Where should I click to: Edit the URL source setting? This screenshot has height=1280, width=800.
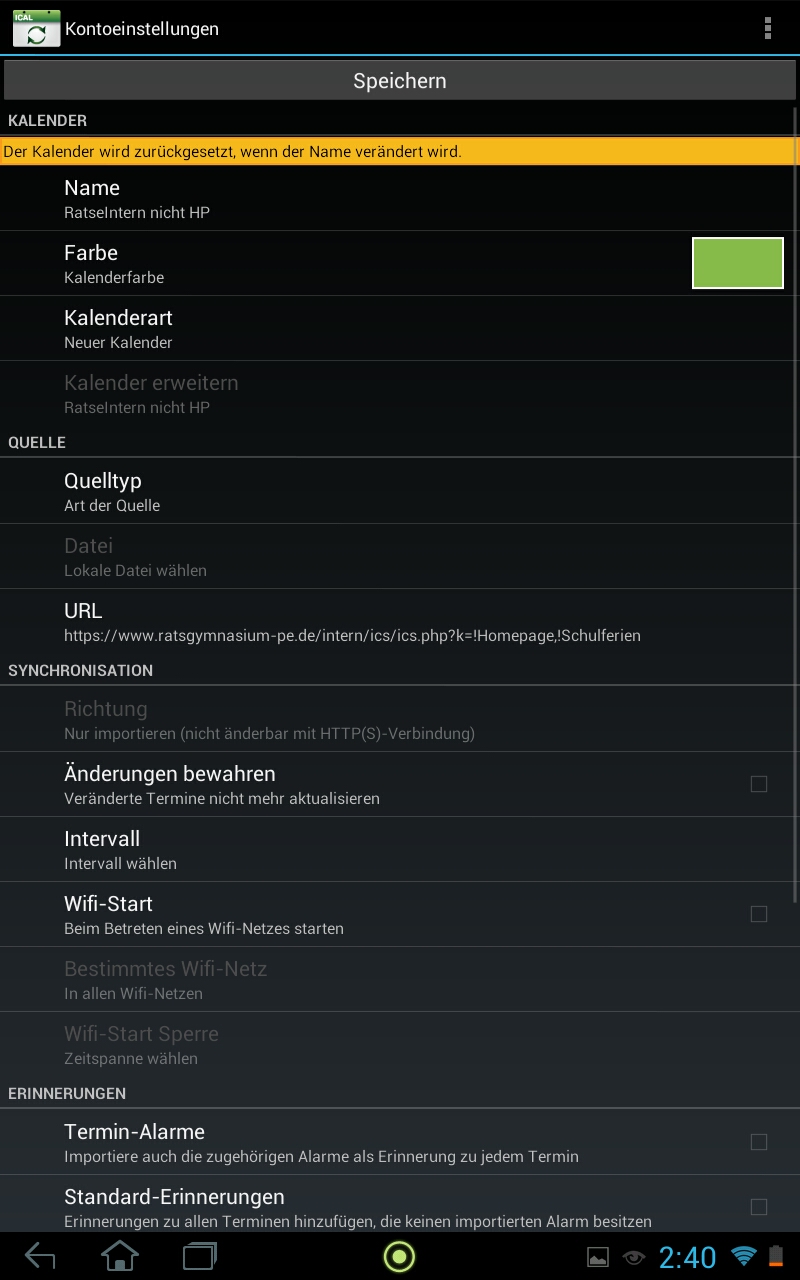point(400,621)
